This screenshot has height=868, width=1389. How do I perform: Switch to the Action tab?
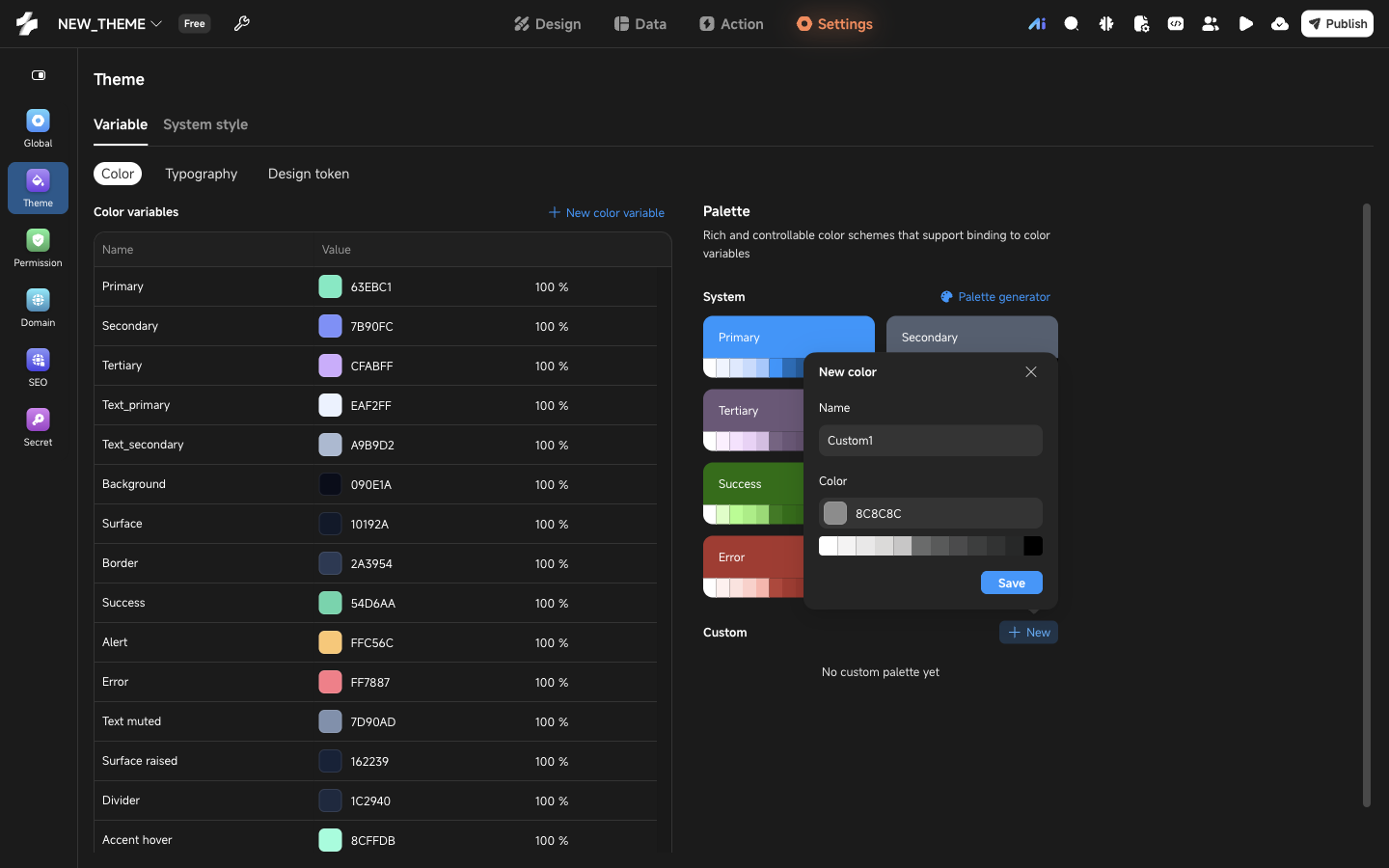[x=732, y=24]
